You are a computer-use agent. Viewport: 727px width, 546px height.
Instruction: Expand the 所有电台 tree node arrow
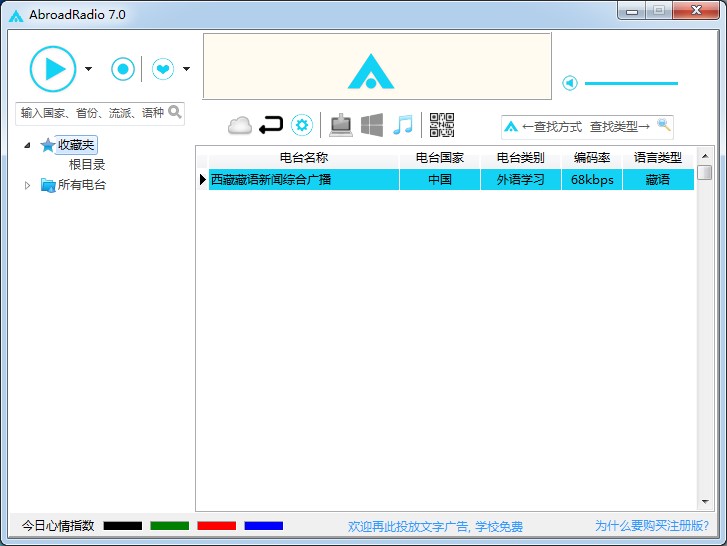[27, 185]
